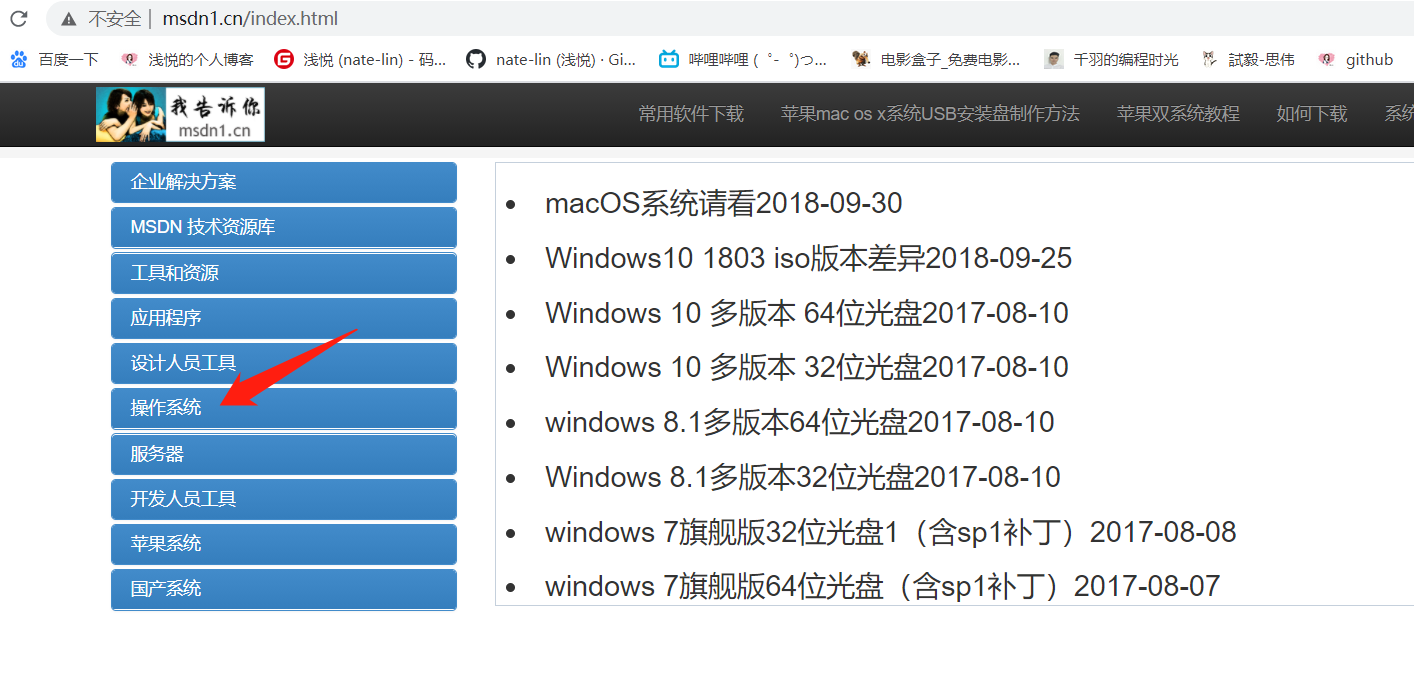Expand the 操作系统 sidebar category

pos(283,408)
